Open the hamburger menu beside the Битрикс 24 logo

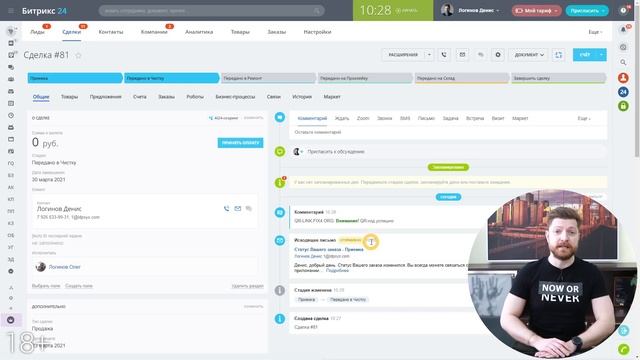pyautogui.click(x=11, y=11)
